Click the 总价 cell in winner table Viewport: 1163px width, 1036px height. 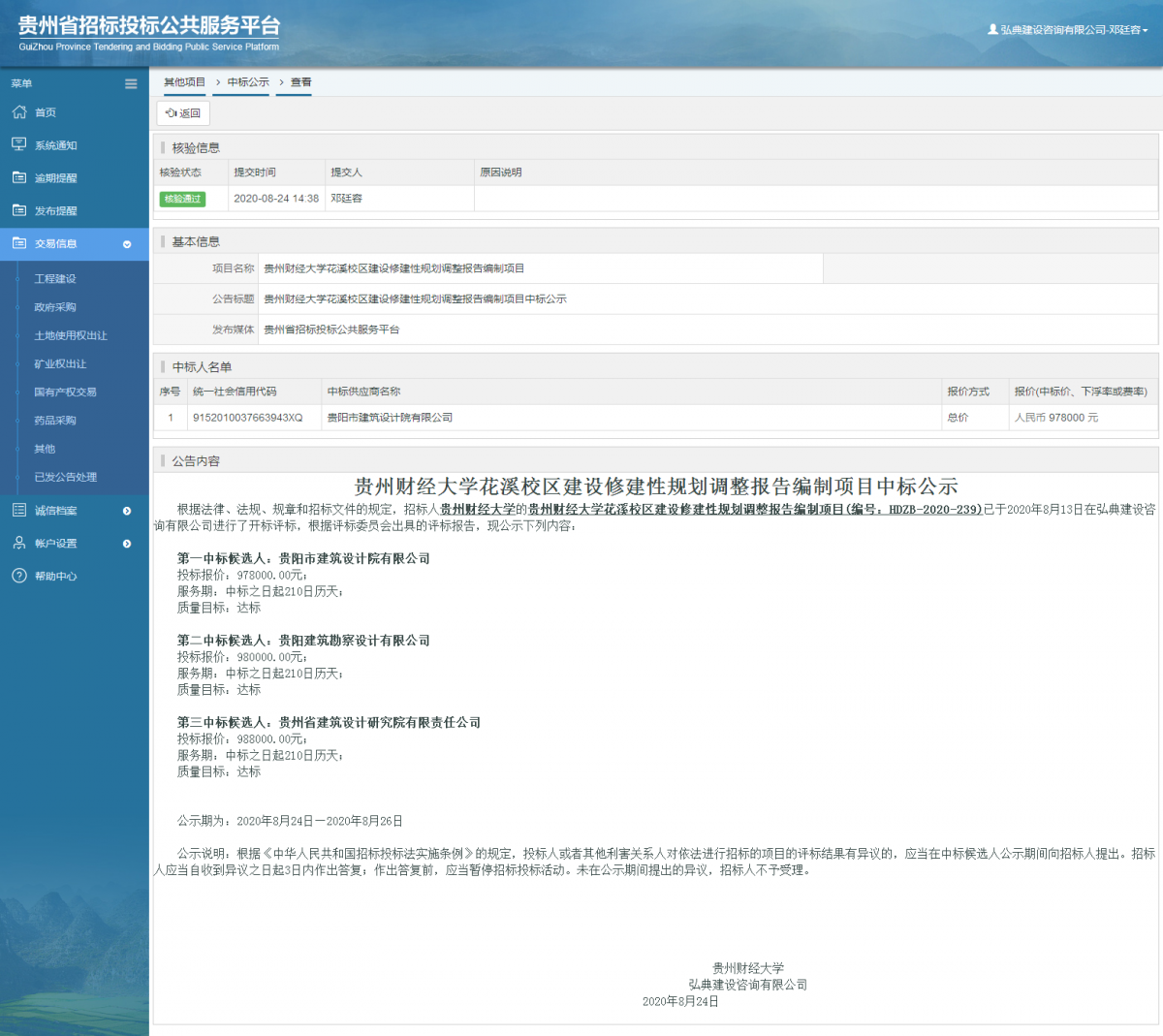coord(958,418)
